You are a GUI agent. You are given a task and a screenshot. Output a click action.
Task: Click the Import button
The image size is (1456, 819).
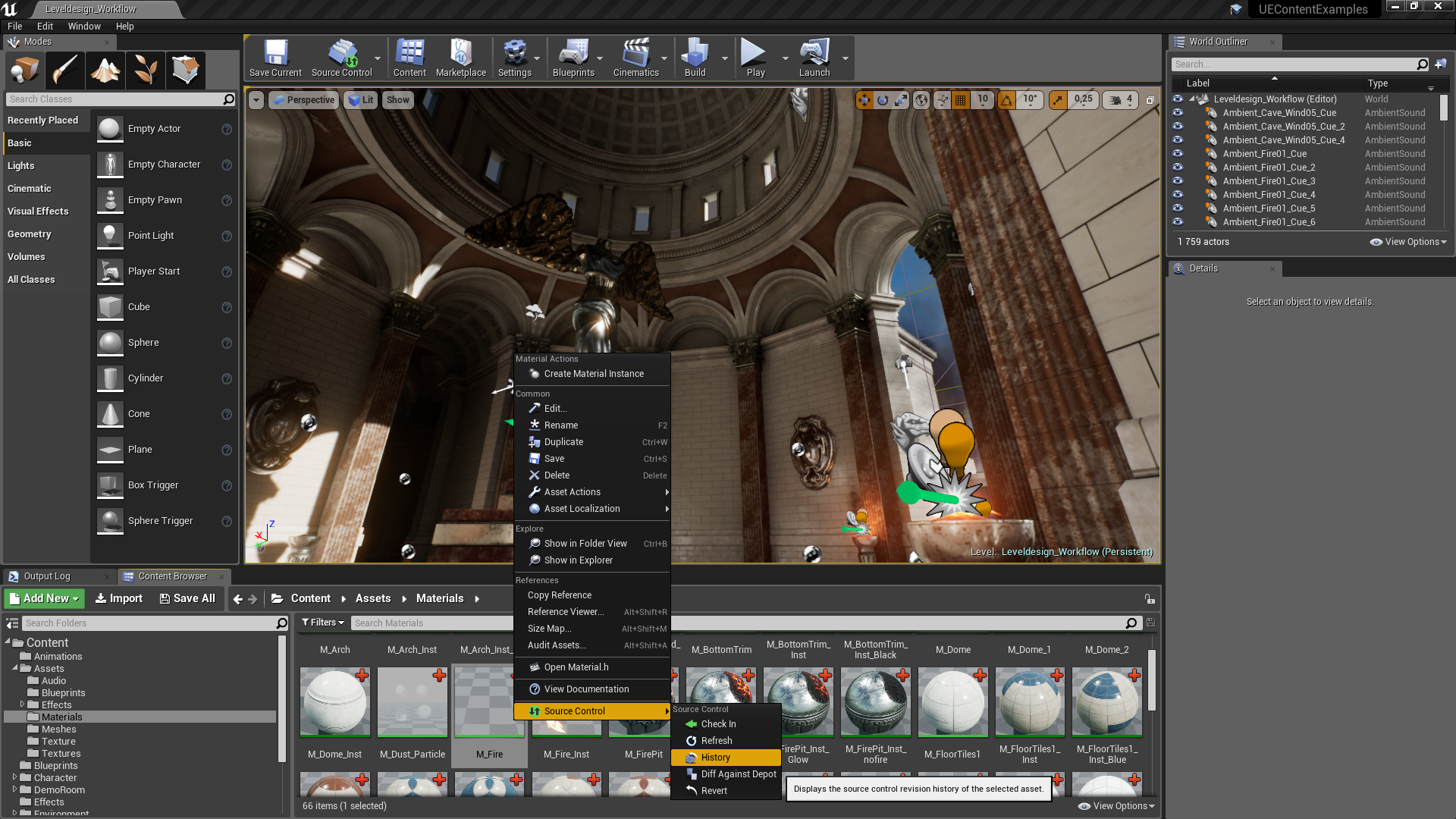click(x=118, y=598)
